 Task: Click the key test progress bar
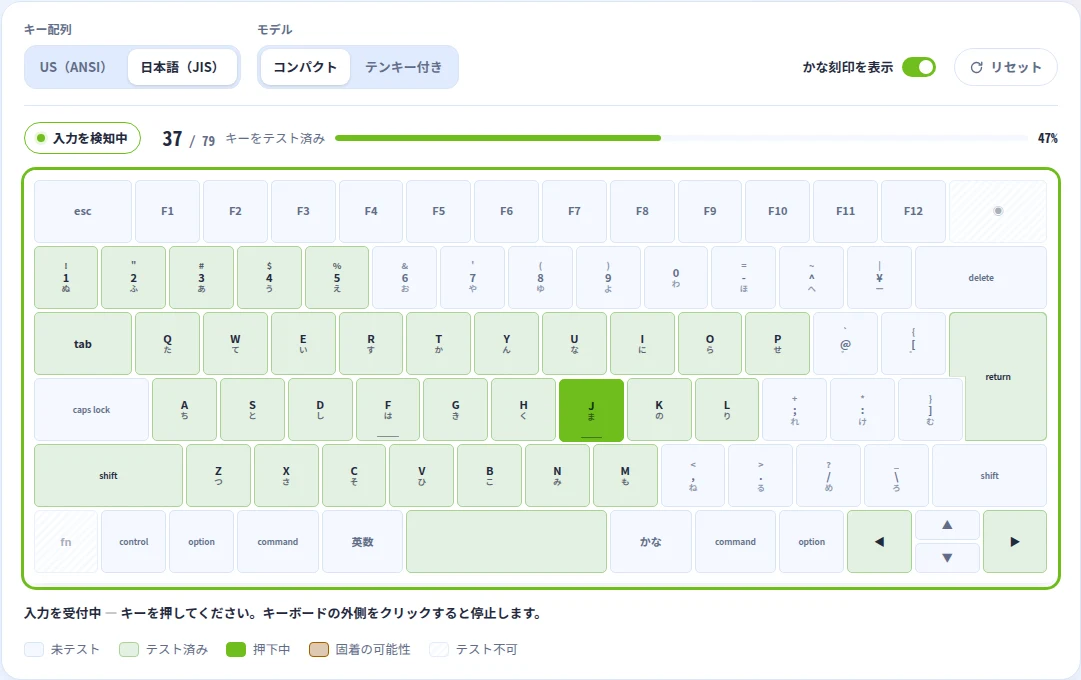point(681,138)
